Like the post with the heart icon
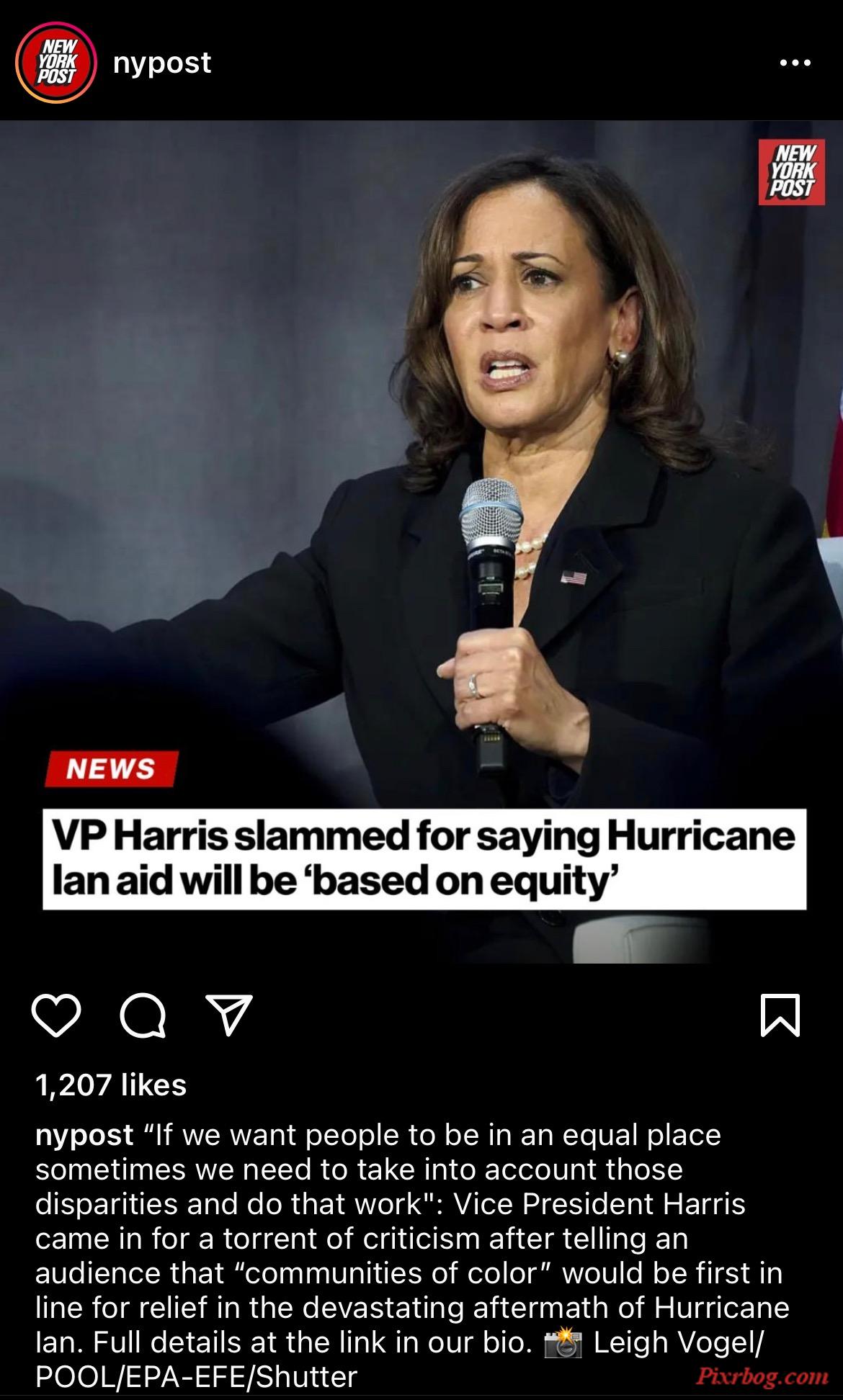 [x=56, y=1015]
